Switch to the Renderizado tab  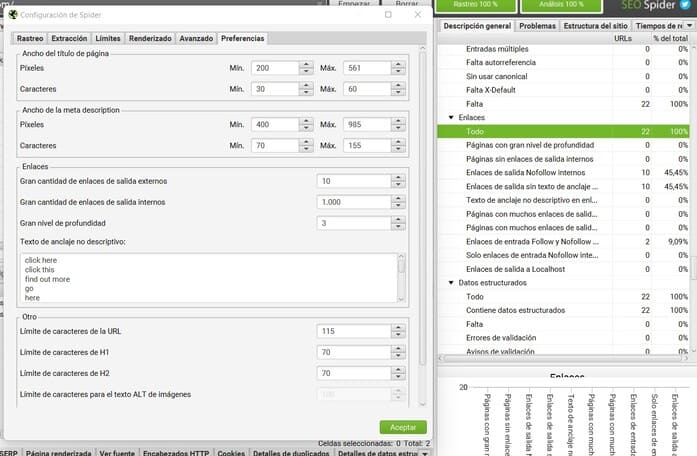point(150,39)
